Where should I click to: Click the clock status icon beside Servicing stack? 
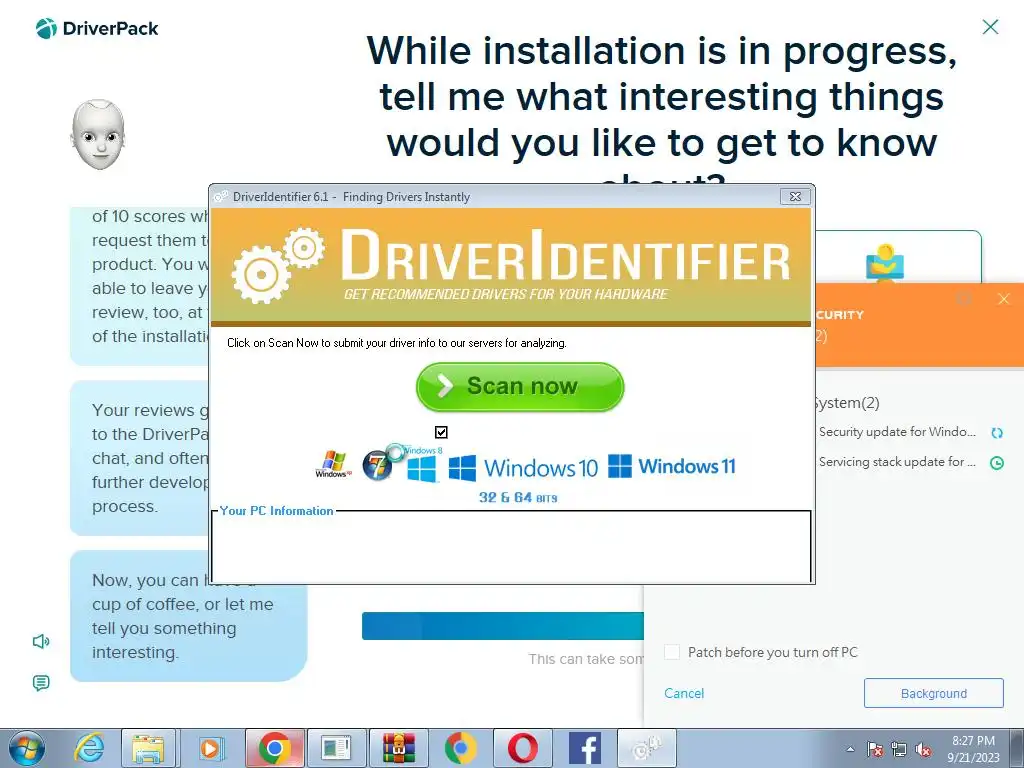point(997,463)
